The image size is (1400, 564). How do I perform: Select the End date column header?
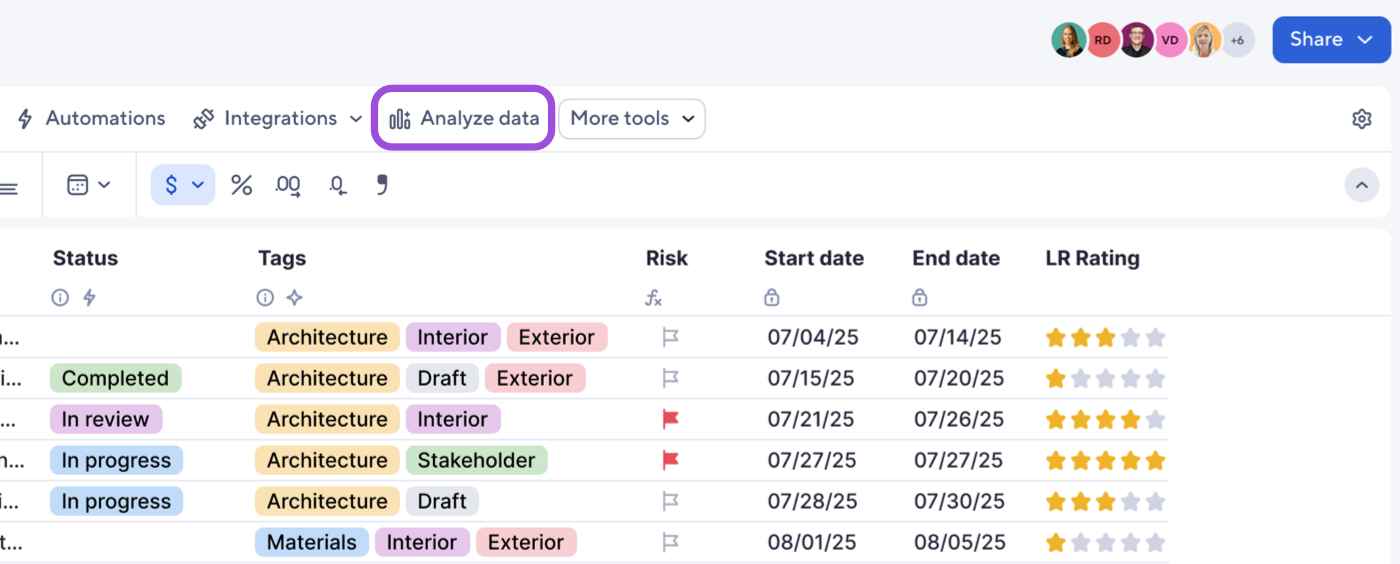tap(956, 258)
